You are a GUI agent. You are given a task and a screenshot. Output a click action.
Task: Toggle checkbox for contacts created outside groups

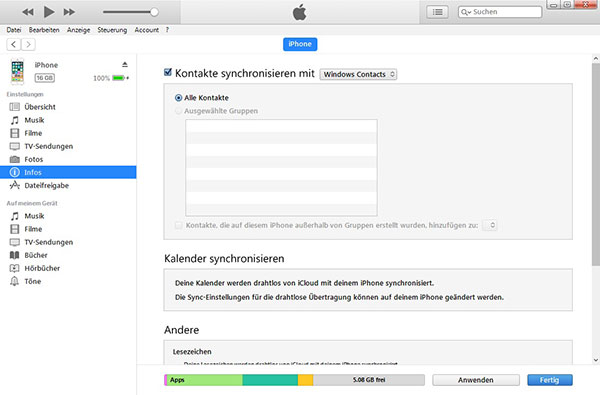[x=178, y=225]
